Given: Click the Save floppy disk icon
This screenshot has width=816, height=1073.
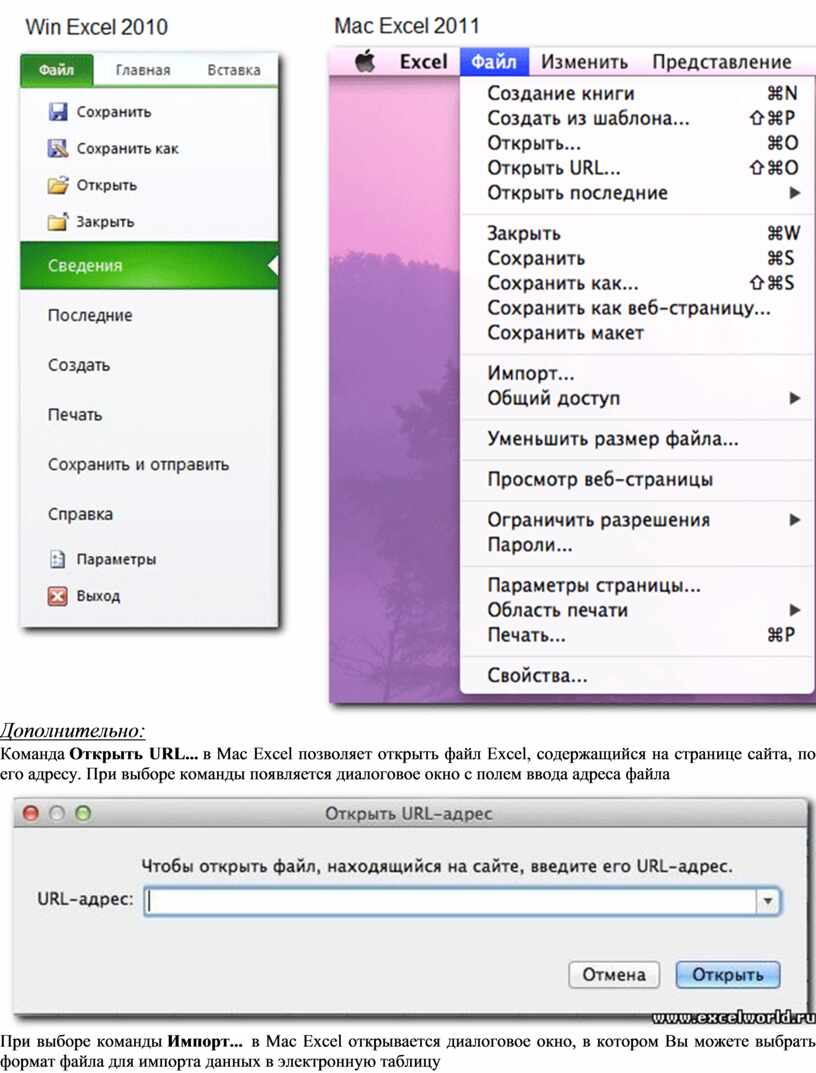Looking at the screenshot, I should coord(58,112).
